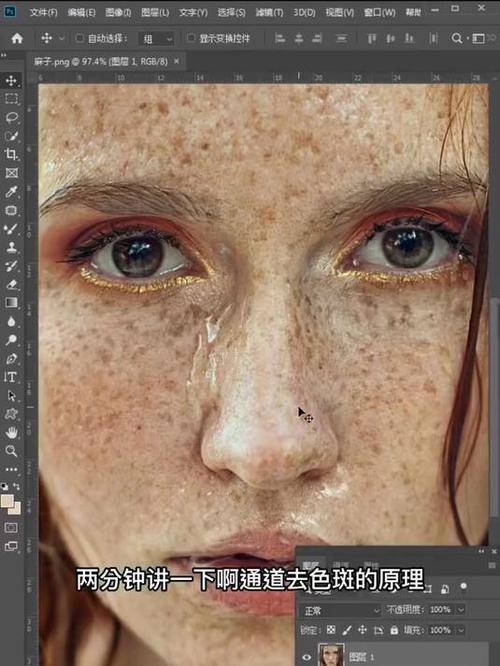Open the 正常 blend mode dropdown
500x666 pixels.
pos(341,610)
